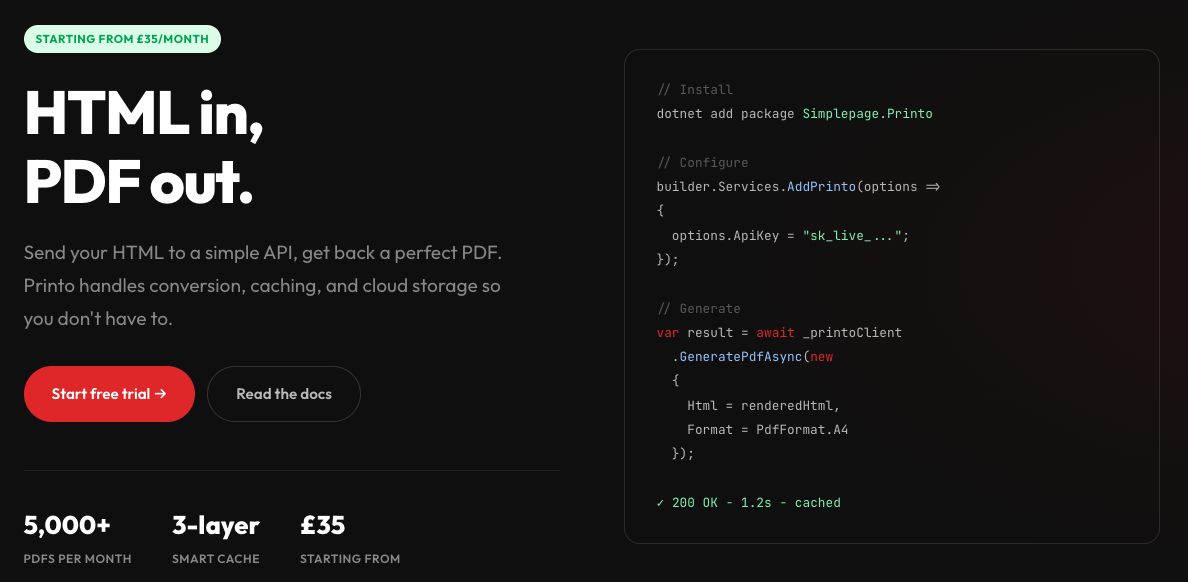Screen dimensions: 1188x582
Task: Select the HTML in, PDF out. headline
Action: (144, 149)
